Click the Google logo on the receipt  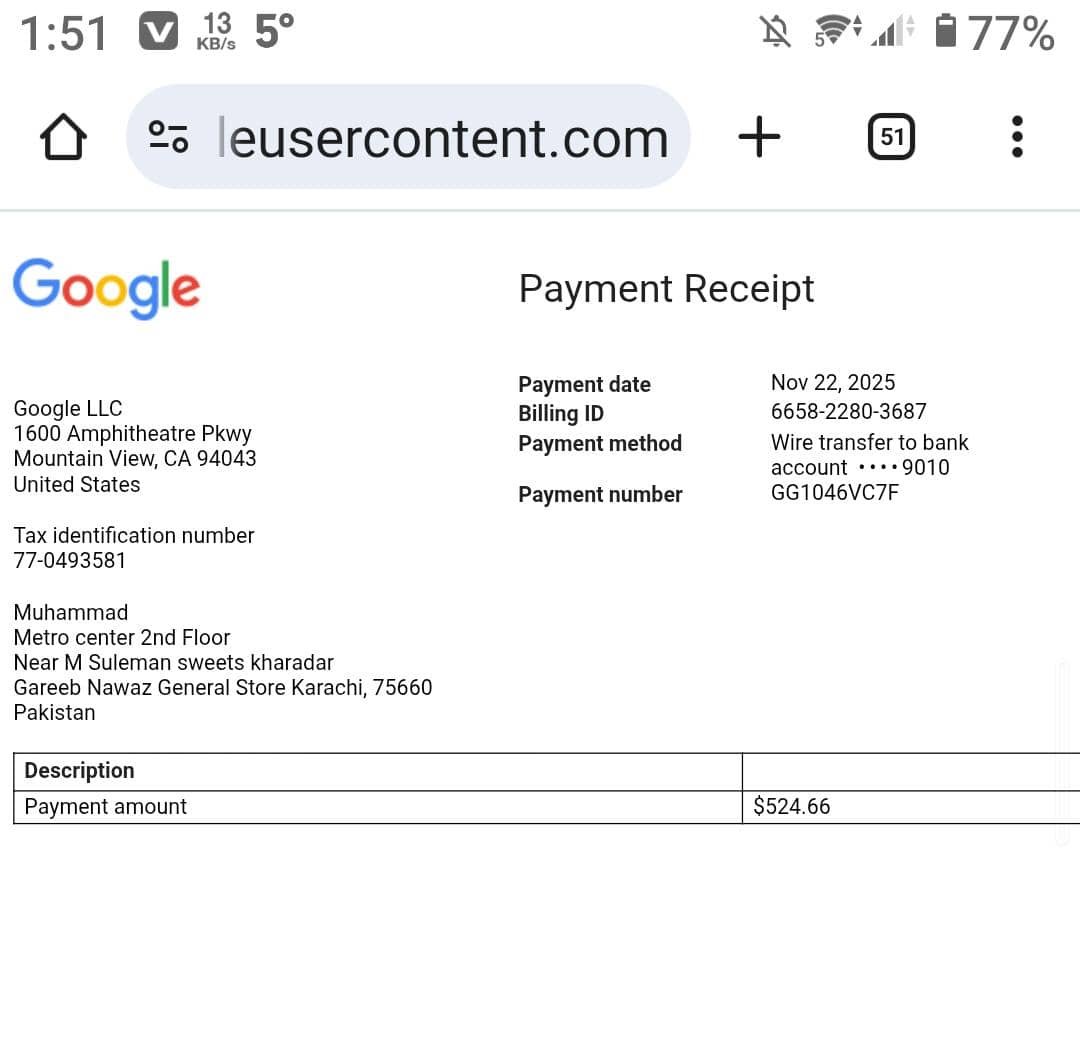[106, 289]
